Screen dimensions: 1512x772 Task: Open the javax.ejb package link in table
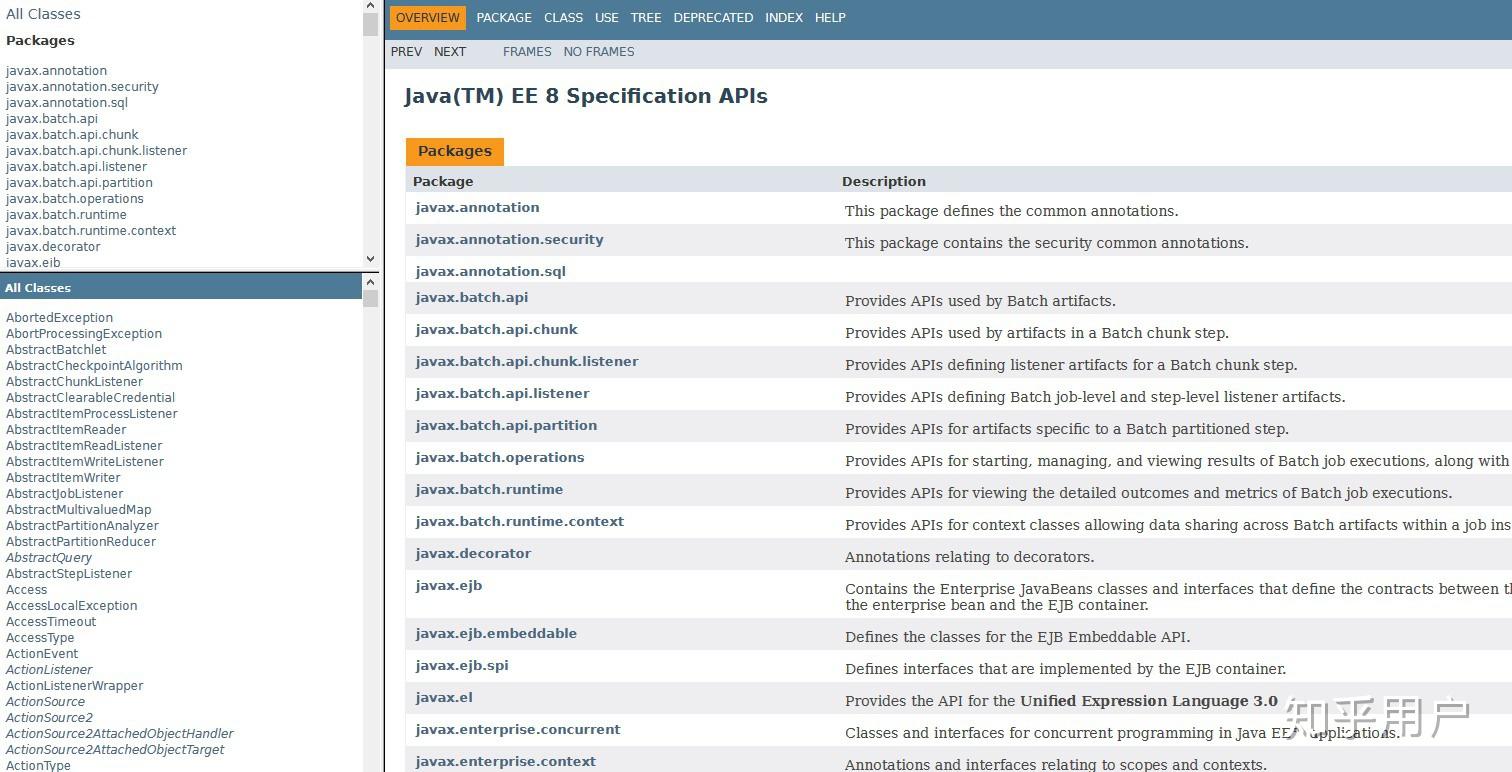(449, 585)
